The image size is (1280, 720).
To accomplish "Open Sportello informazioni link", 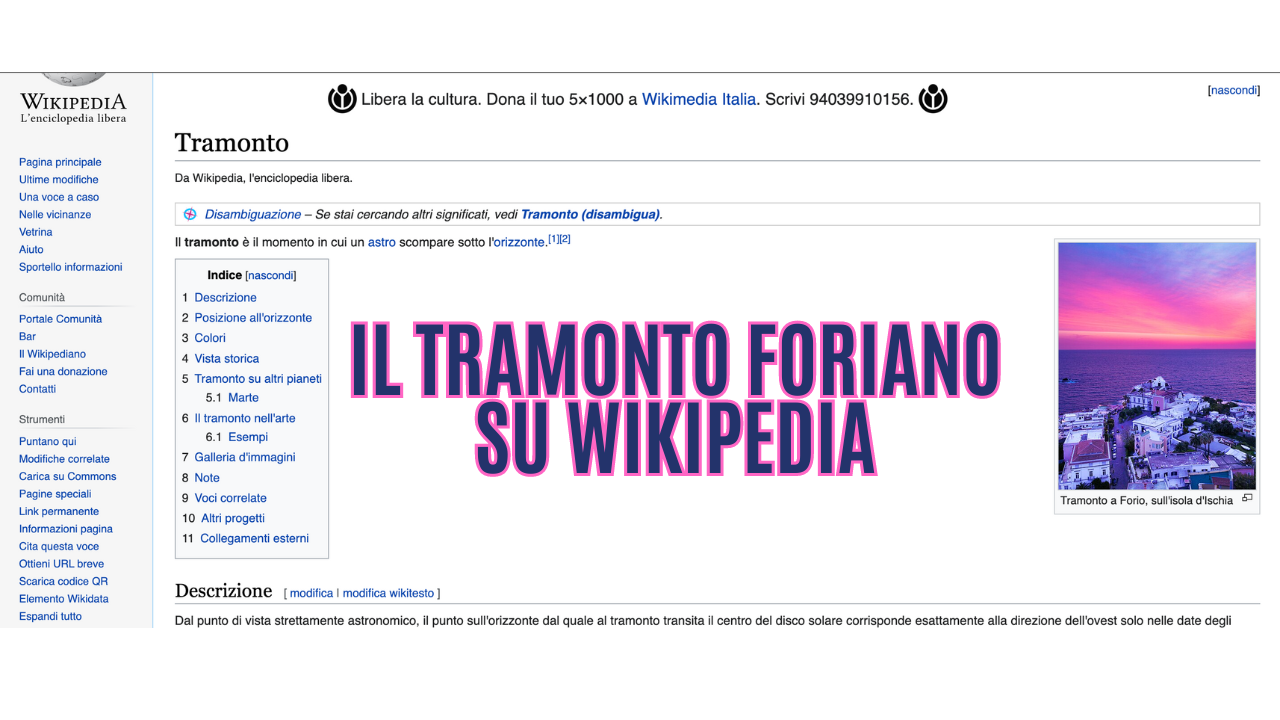I will [x=71, y=267].
